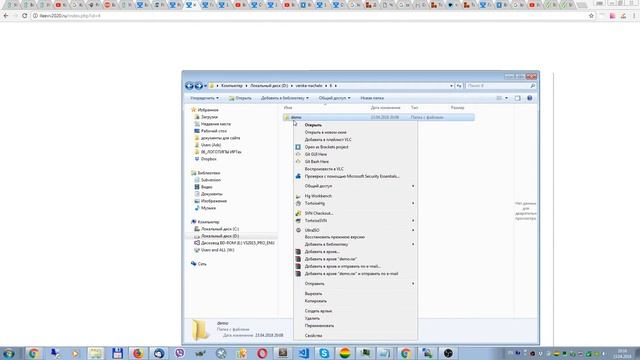Open the address bar history dropdown arrow
This screenshot has height=360, width=640.
coord(451,86)
